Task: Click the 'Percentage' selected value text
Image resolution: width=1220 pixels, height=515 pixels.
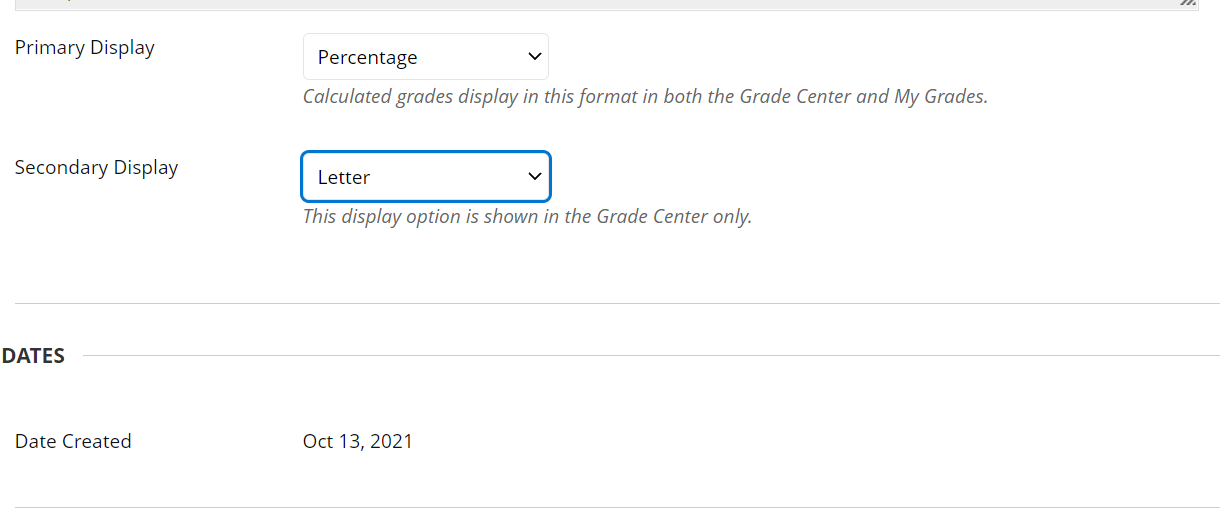Action: tap(367, 58)
